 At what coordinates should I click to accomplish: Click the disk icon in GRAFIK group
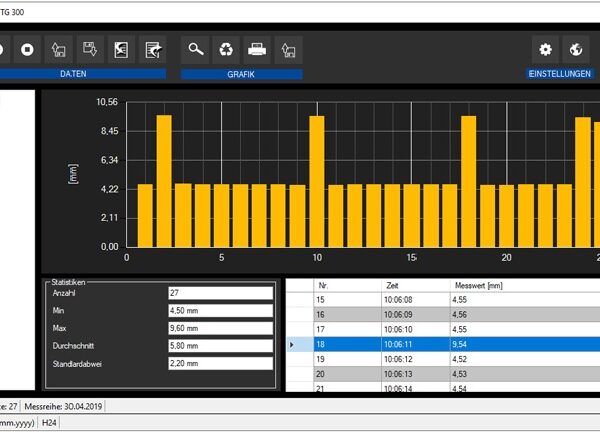pyautogui.click(x=289, y=50)
